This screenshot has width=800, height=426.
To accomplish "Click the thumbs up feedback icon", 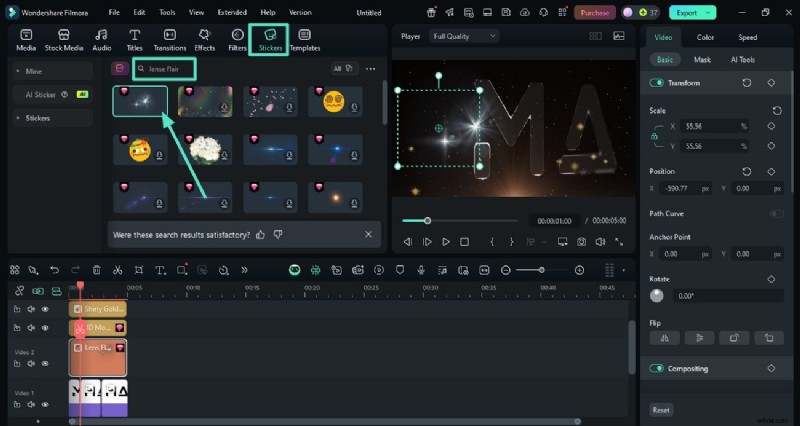I will pos(261,234).
